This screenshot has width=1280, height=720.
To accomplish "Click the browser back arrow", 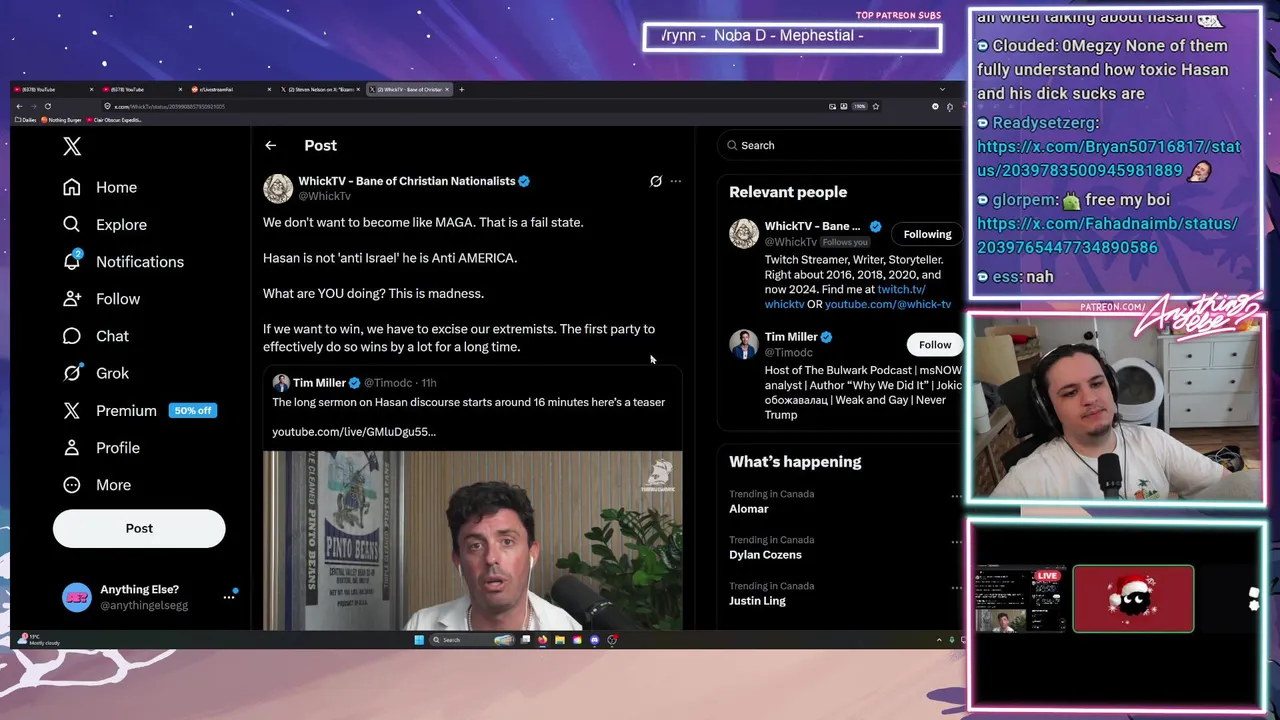I will (19, 106).
